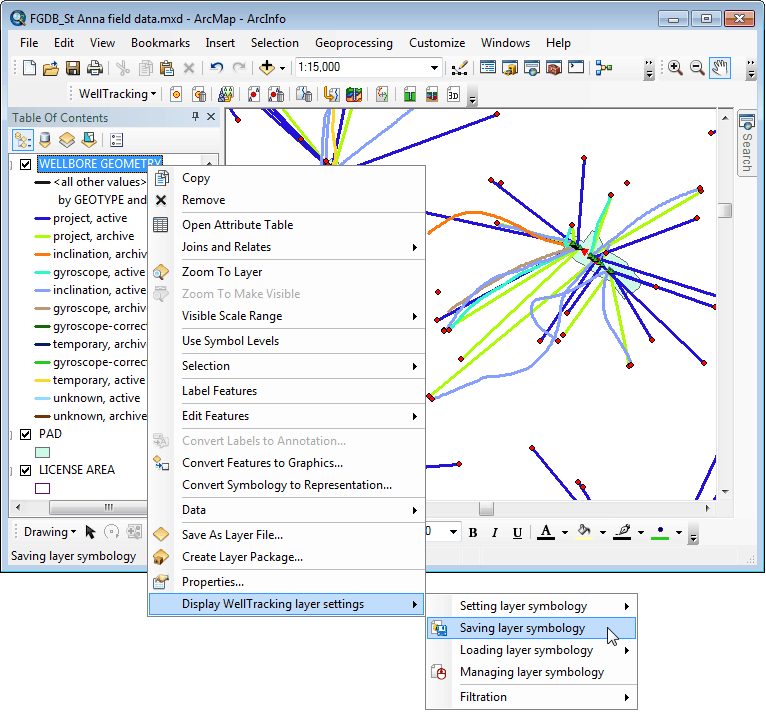Select Saving layer symbology menu entry
This screenshot has height=712, width=766.
coord(531,628)
